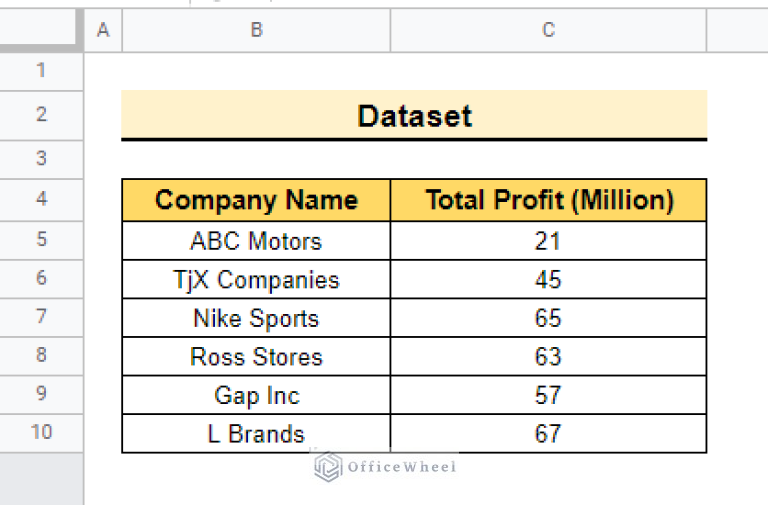
Task: Select the Company Name header cell
Action: (x=256, y=200)
